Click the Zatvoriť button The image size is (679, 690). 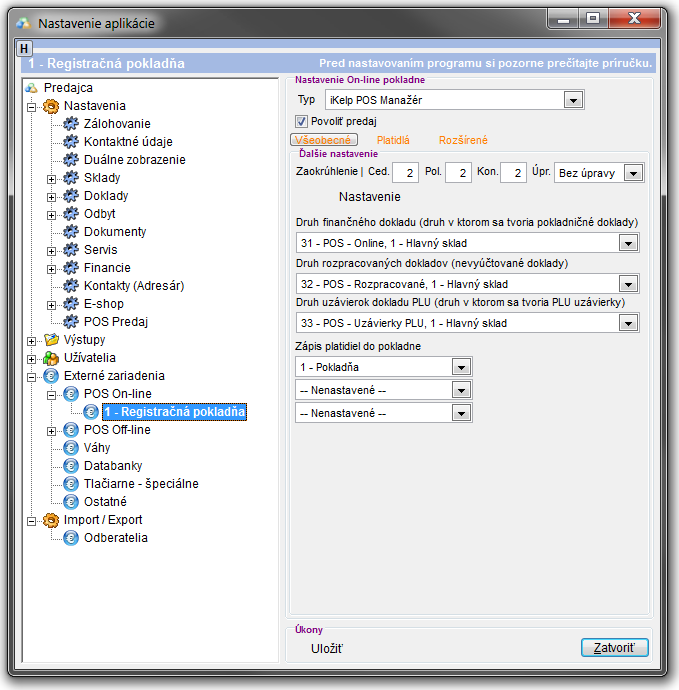pos(614,648)
